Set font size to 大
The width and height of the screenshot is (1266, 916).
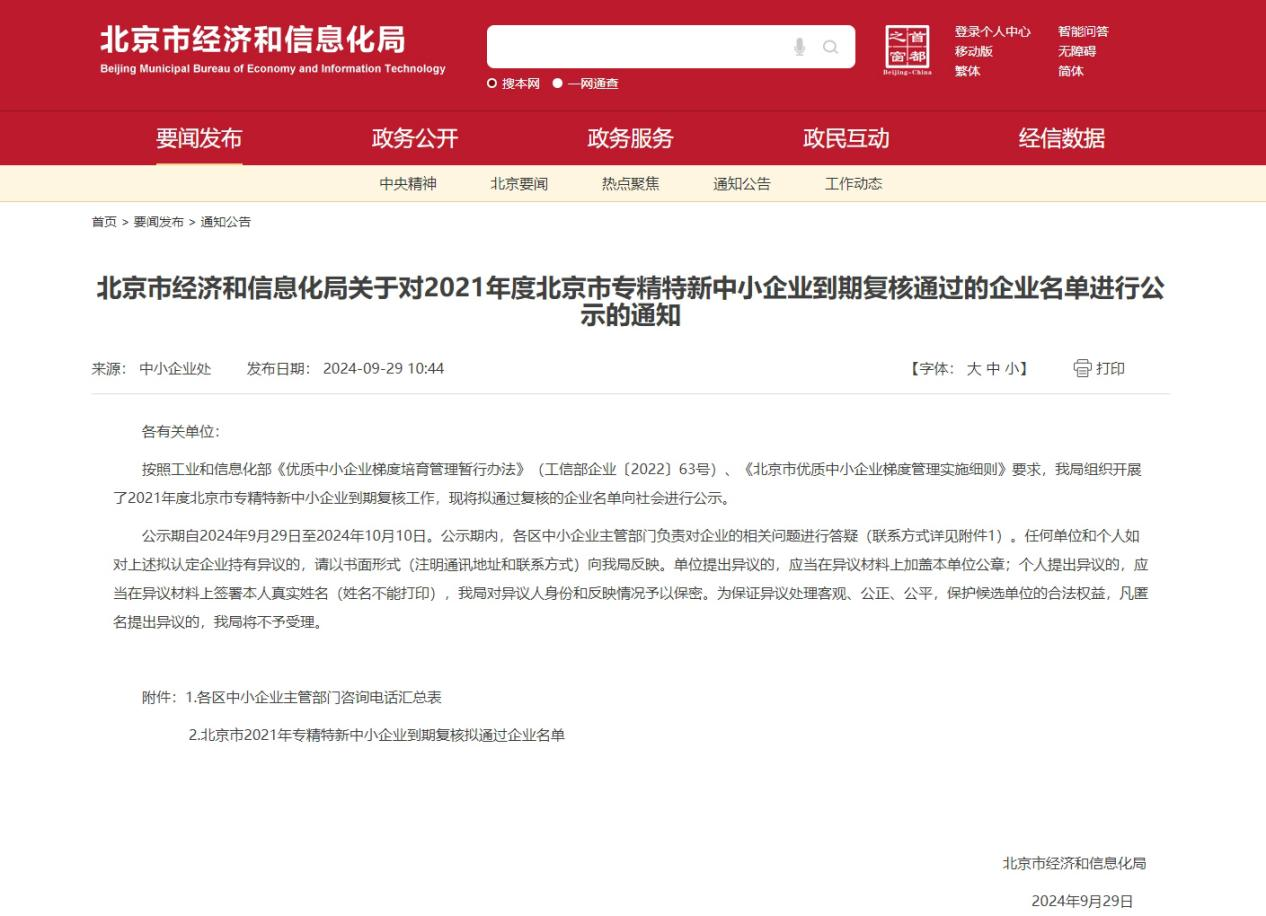973,369
